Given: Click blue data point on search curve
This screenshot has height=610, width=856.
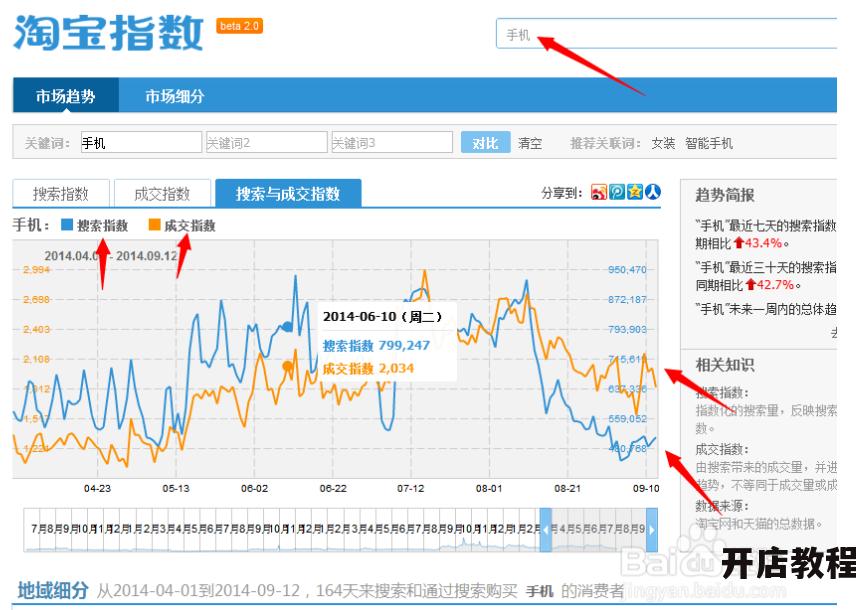Looking at the screenshot, I should coord(287,327).
